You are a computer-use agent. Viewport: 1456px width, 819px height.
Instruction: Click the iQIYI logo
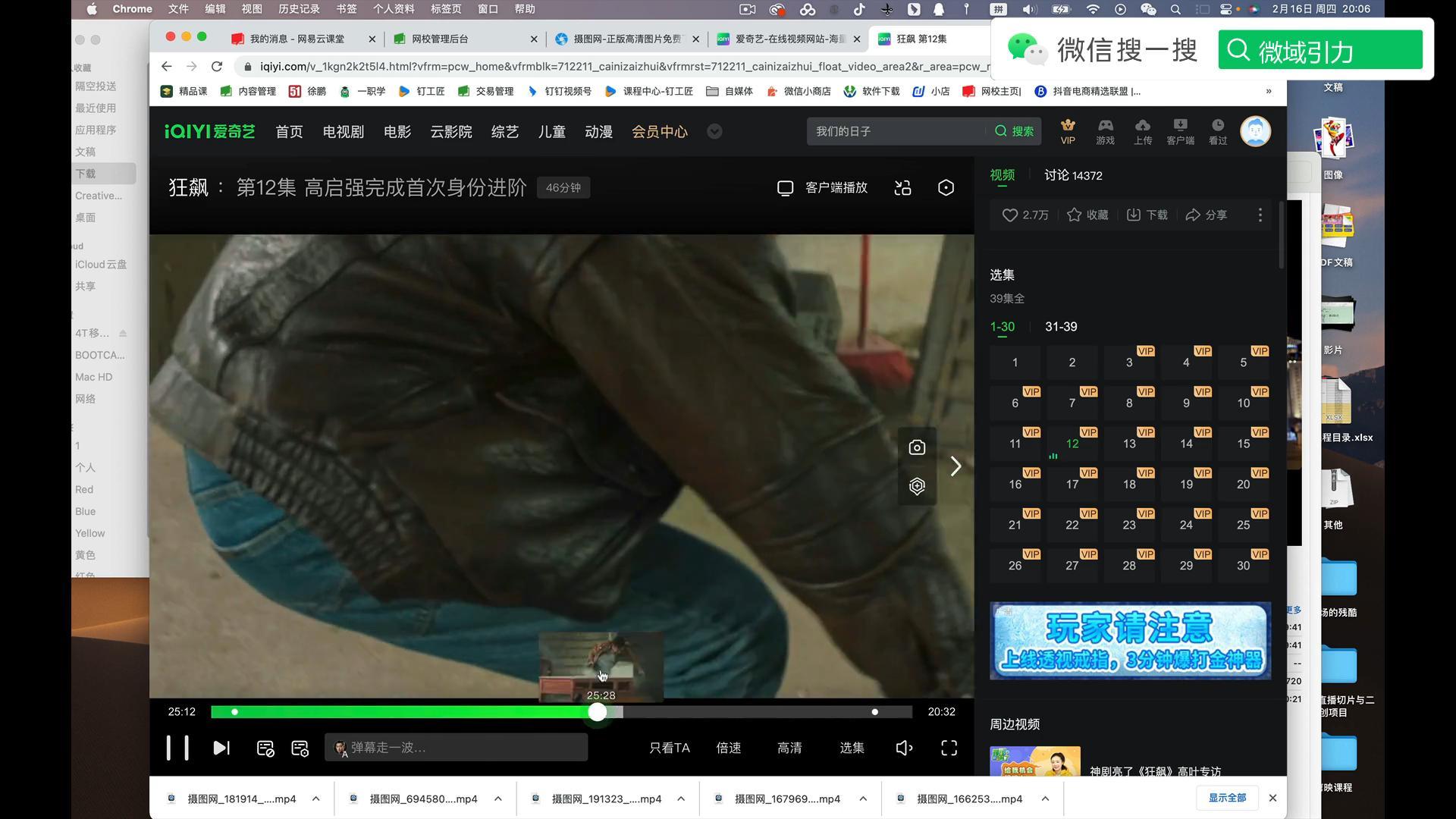[209, 132]
